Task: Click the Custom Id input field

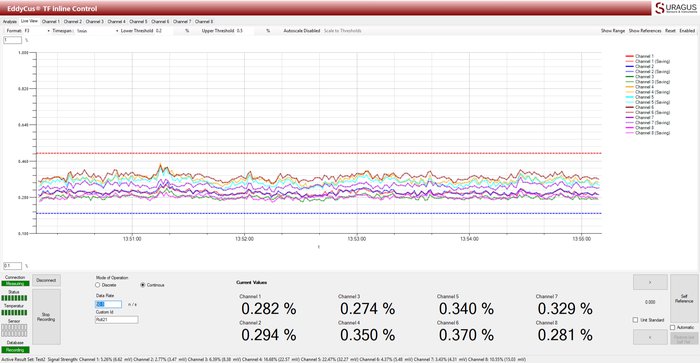Action: click(x=117, y=320)
